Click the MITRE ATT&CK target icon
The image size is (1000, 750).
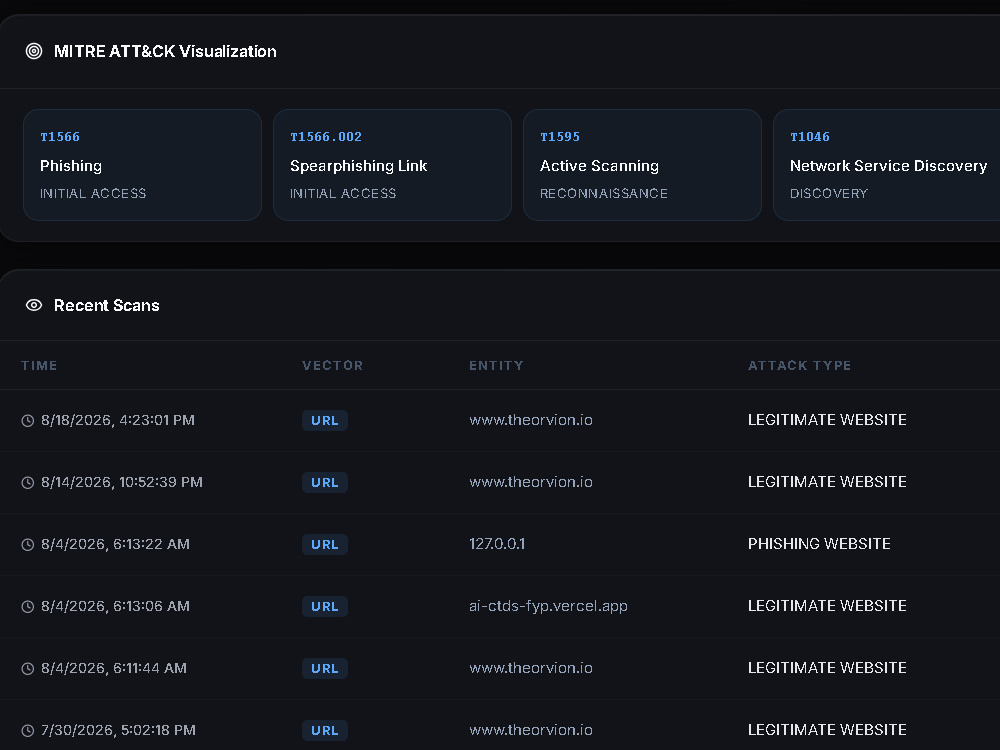[34, 51]
